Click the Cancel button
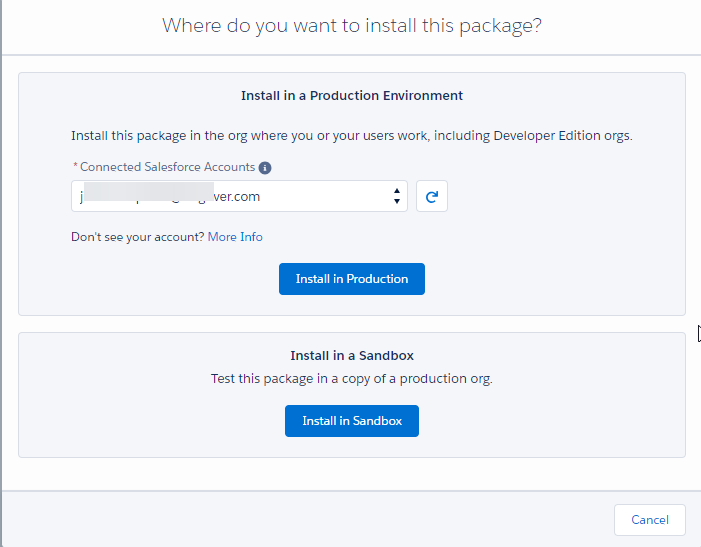 tap(650, 520)
